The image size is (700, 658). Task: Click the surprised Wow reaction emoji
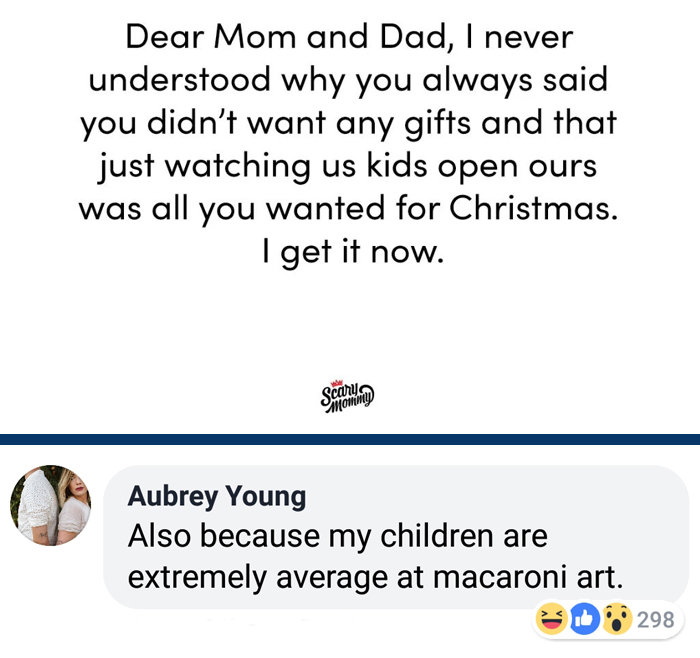pos(617,619)
